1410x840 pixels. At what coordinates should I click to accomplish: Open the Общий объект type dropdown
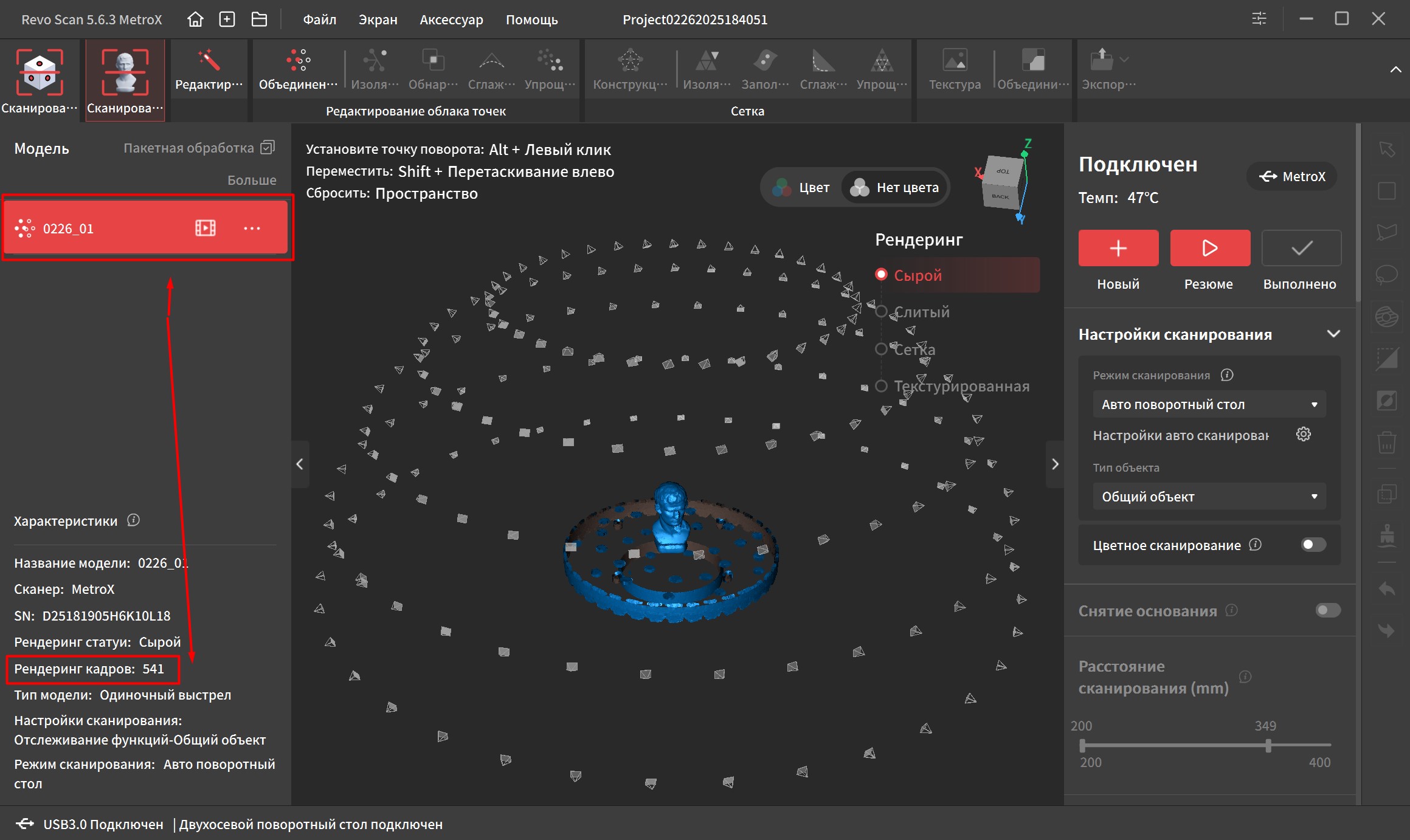coord(1209,497)
